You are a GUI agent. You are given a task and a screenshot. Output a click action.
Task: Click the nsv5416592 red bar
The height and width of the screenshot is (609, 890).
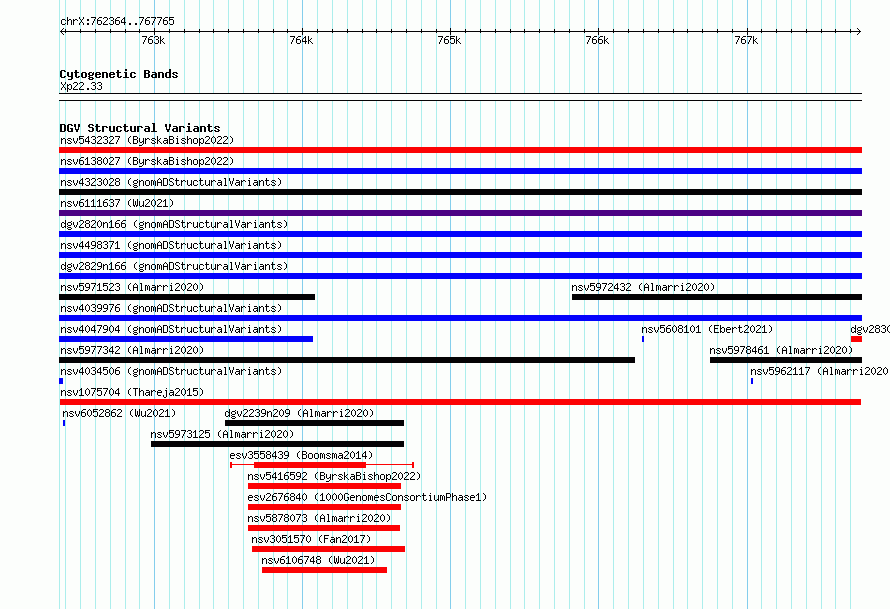pos(324,486)
